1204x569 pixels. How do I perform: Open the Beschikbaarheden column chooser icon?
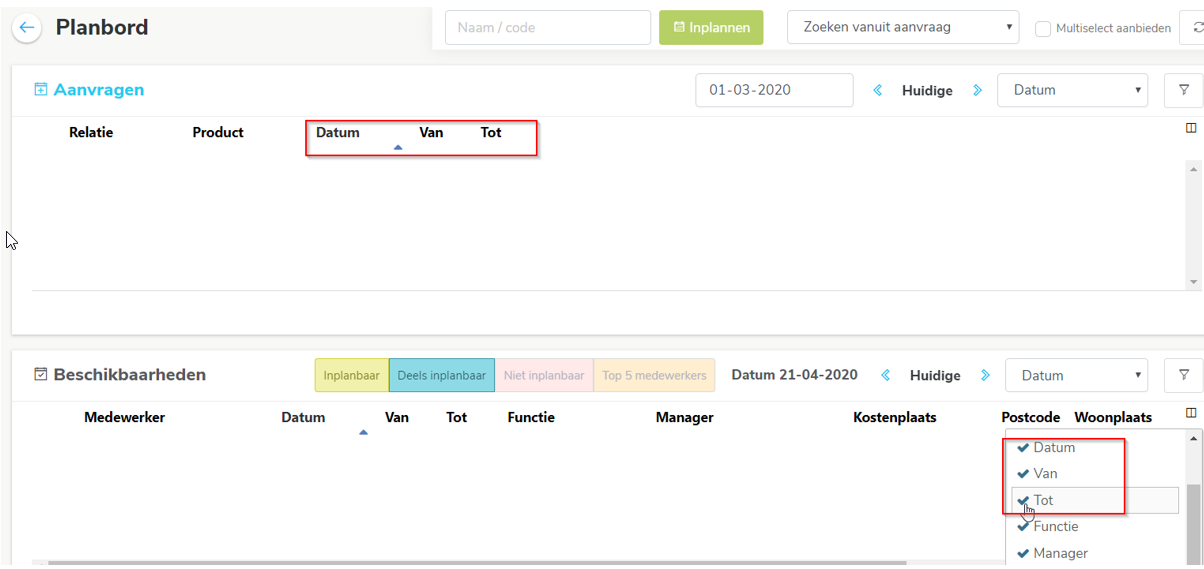point(1191,413)
